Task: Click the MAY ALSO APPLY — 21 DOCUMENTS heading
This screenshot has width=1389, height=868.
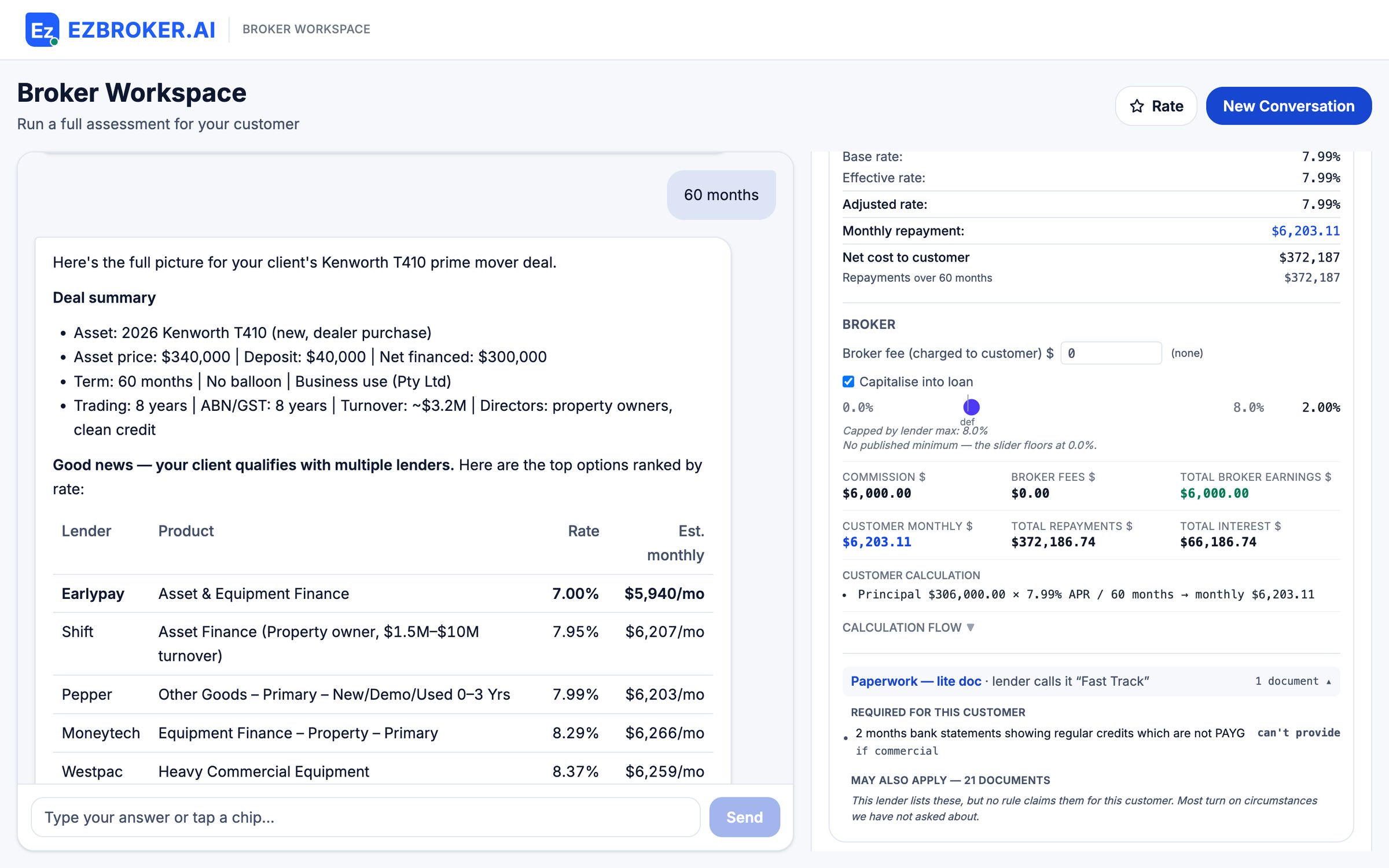Action: tap(950, 780)
